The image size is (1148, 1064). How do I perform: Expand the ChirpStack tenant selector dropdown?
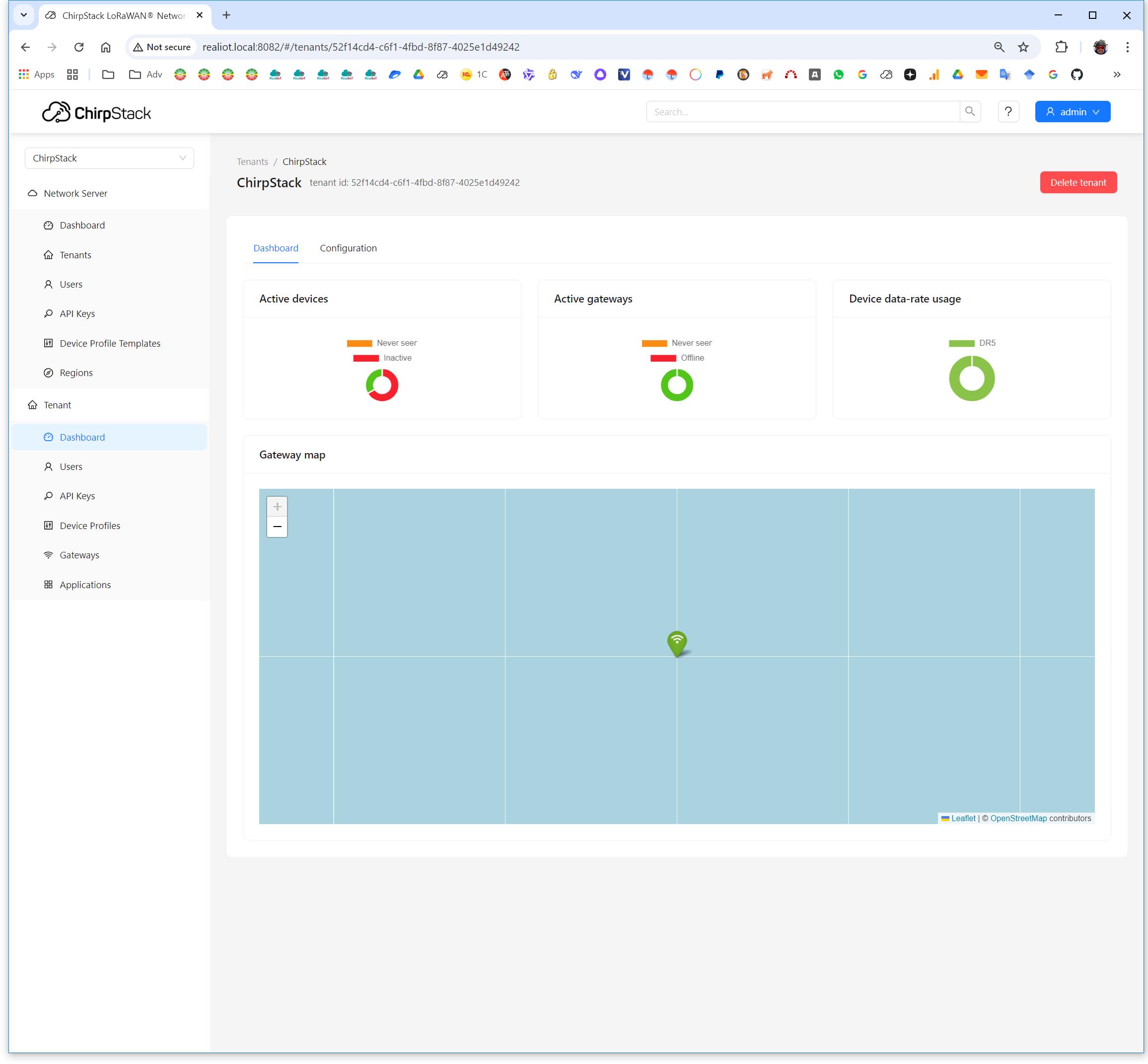click(x=109, y=158)
